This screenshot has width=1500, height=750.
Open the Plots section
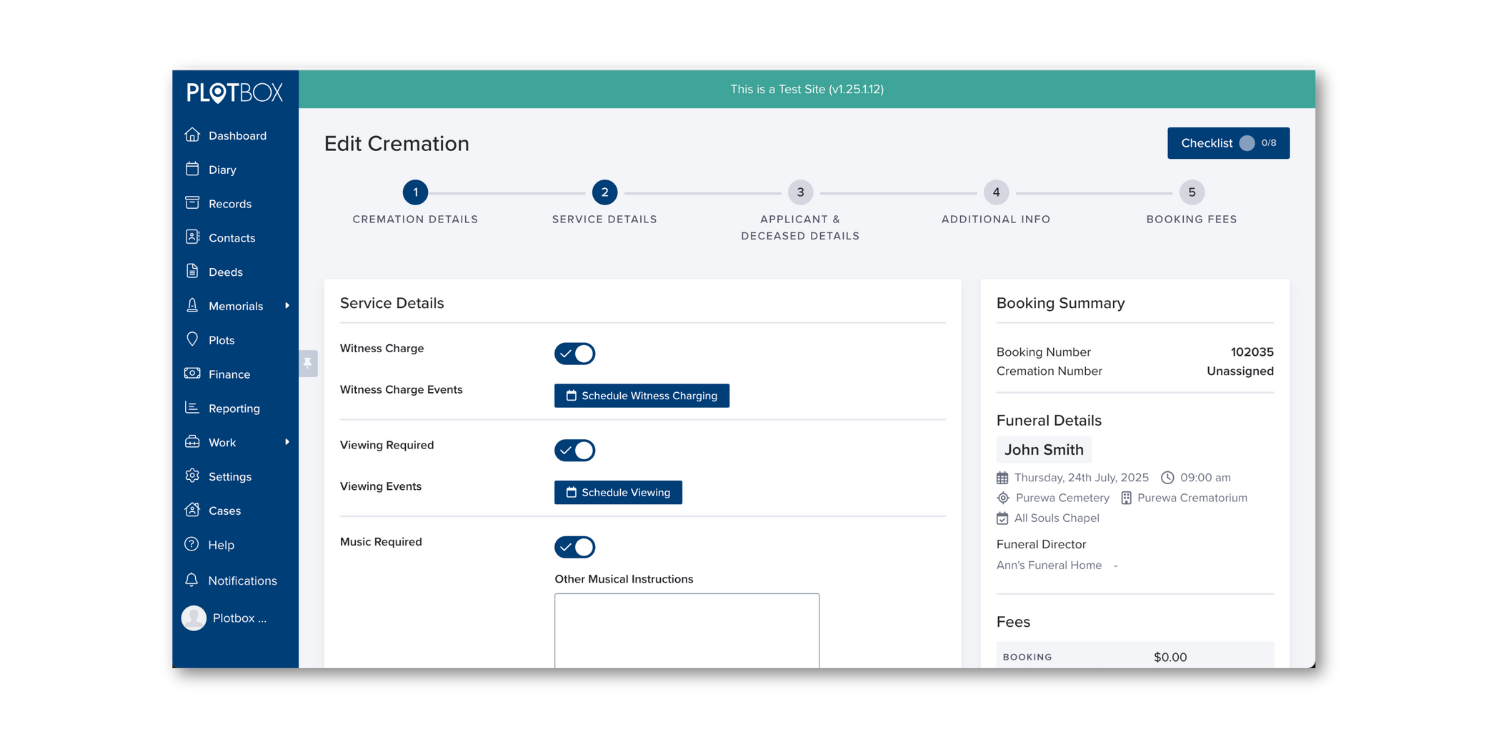[x=221, y=339]
